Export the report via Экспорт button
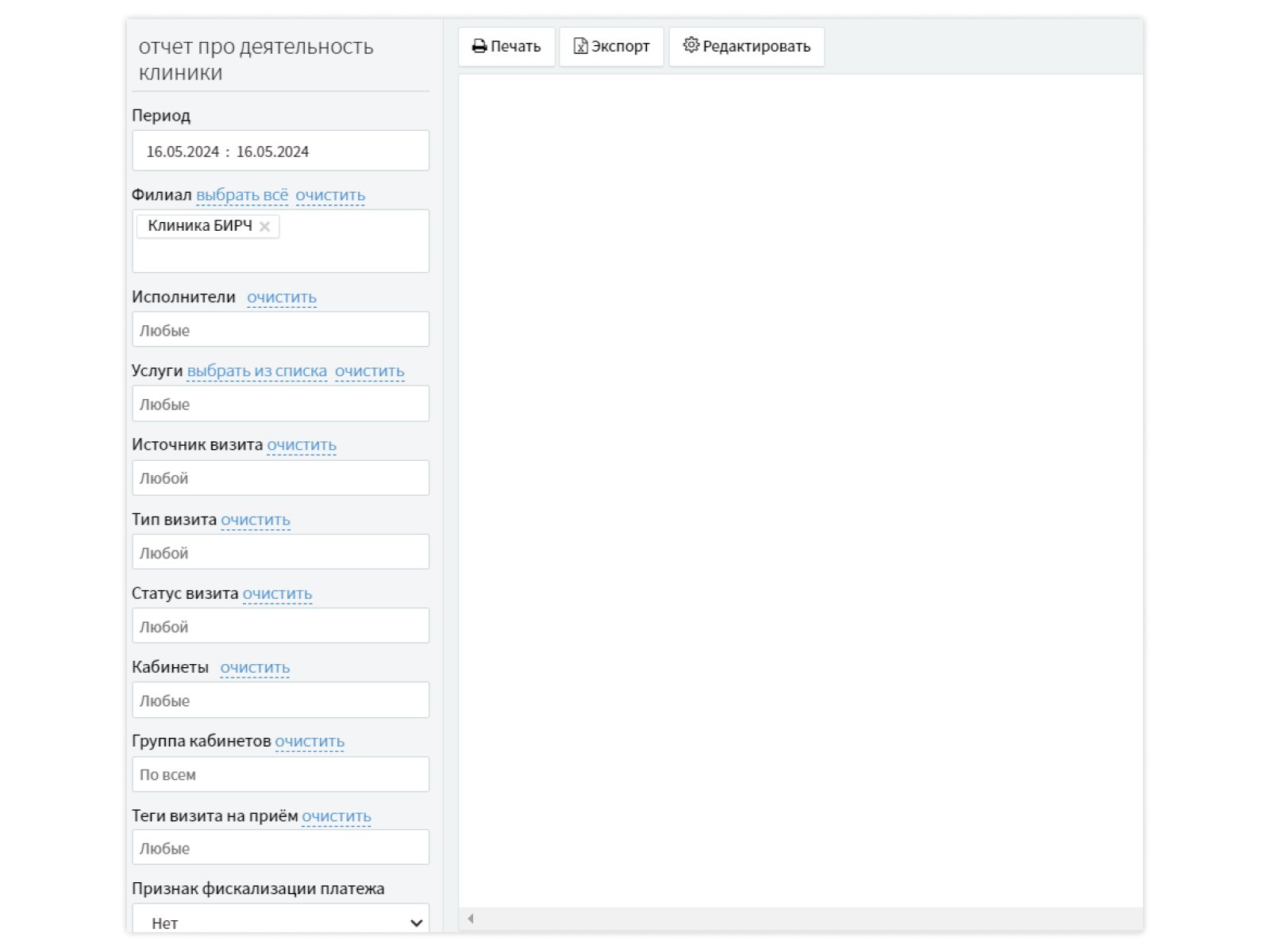This screenshot has height=952, width=1270. 611,47
